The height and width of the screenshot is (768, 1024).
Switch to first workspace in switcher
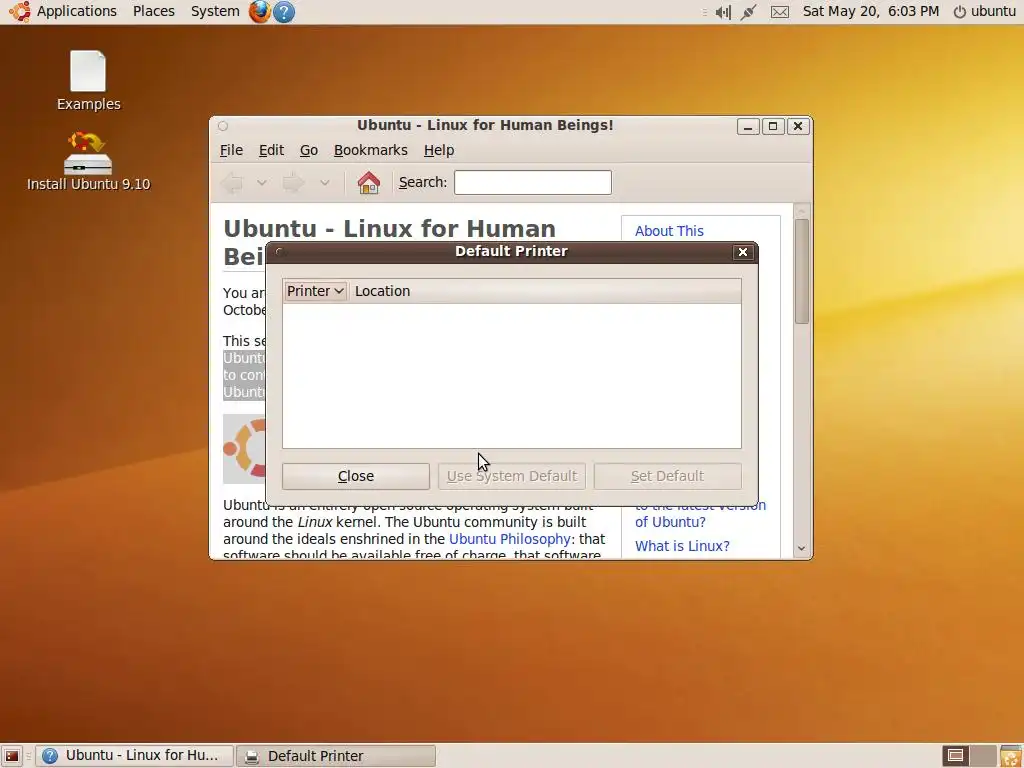955,756
